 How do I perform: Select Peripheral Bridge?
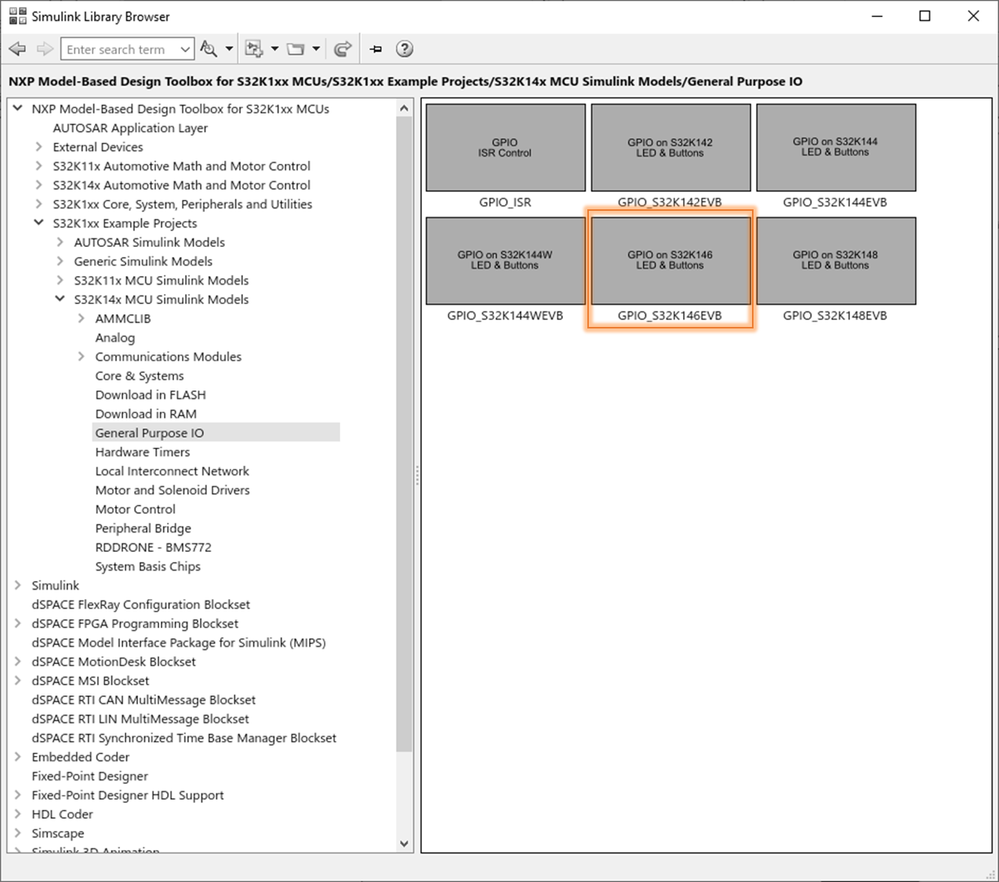point(143,528)
